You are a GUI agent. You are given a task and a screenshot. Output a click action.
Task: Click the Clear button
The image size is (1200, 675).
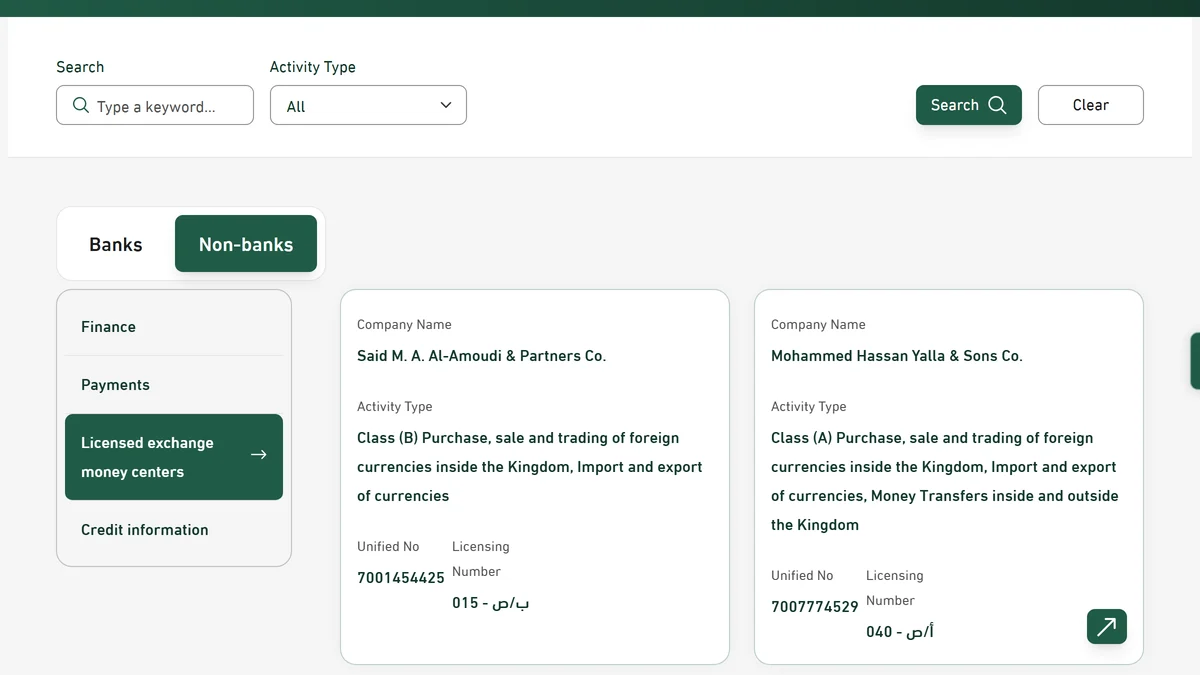[x=1091, y=105]
